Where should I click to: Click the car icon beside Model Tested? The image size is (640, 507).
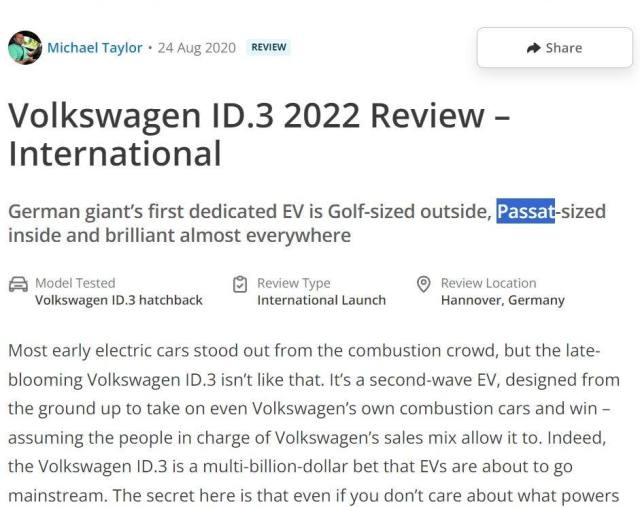(x=18, y=284)
